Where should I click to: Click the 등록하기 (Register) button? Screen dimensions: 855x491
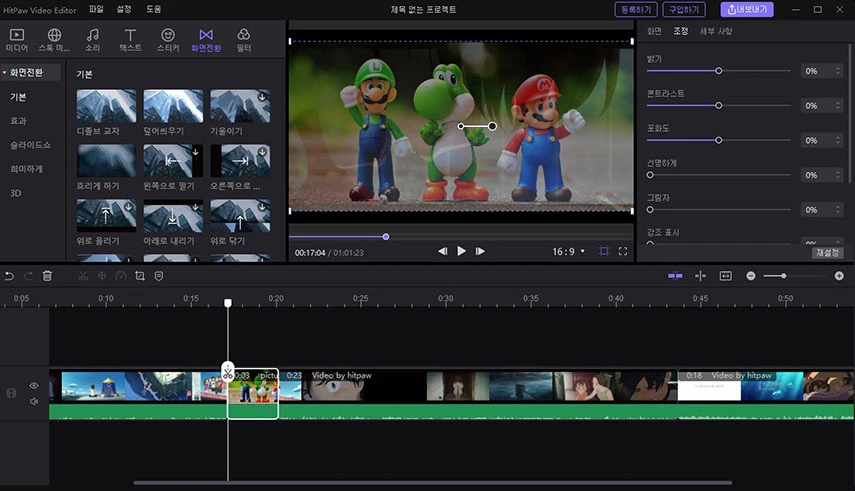tap(636, 9)
